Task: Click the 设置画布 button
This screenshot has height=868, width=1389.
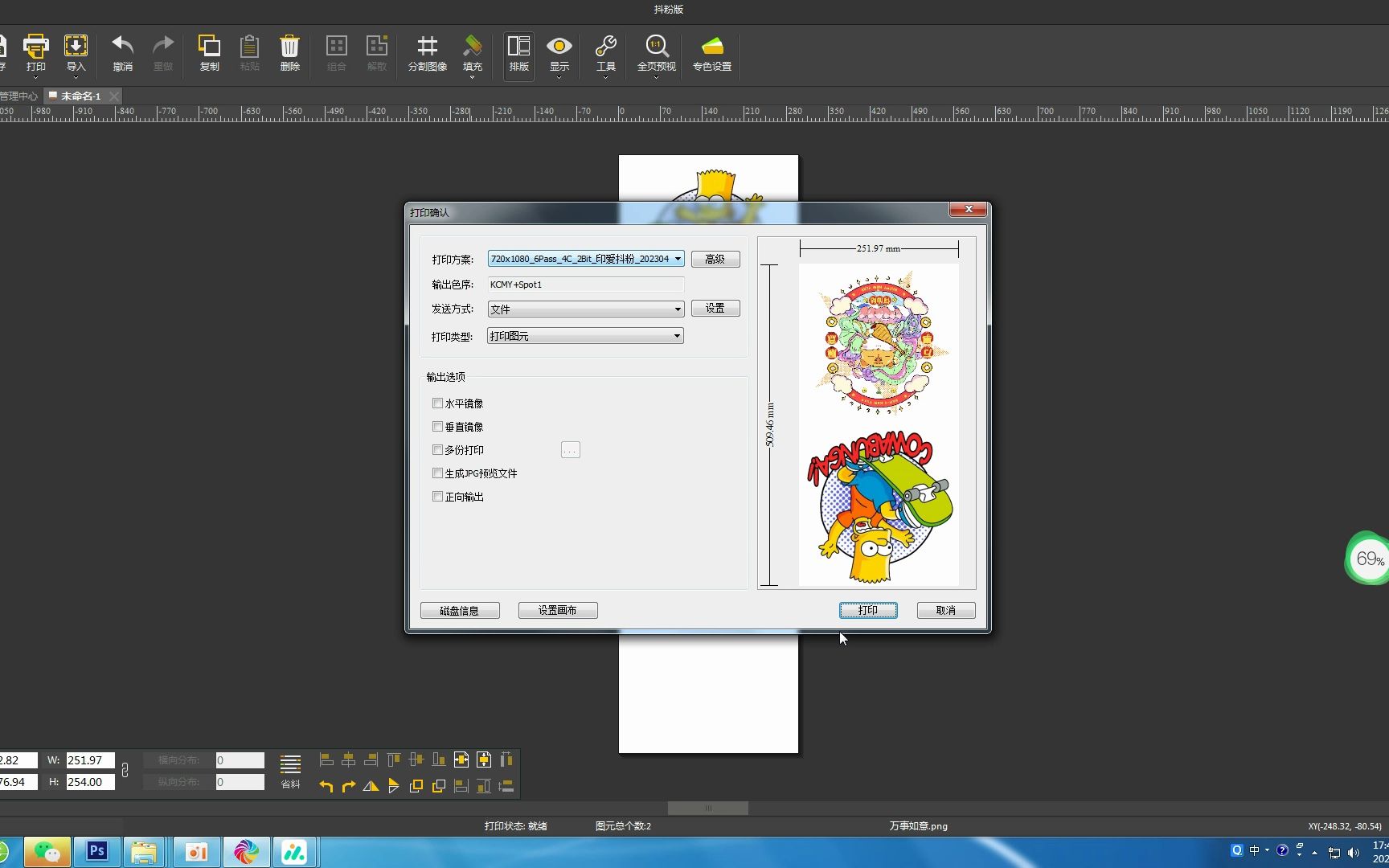Action: tap(558, 610)
